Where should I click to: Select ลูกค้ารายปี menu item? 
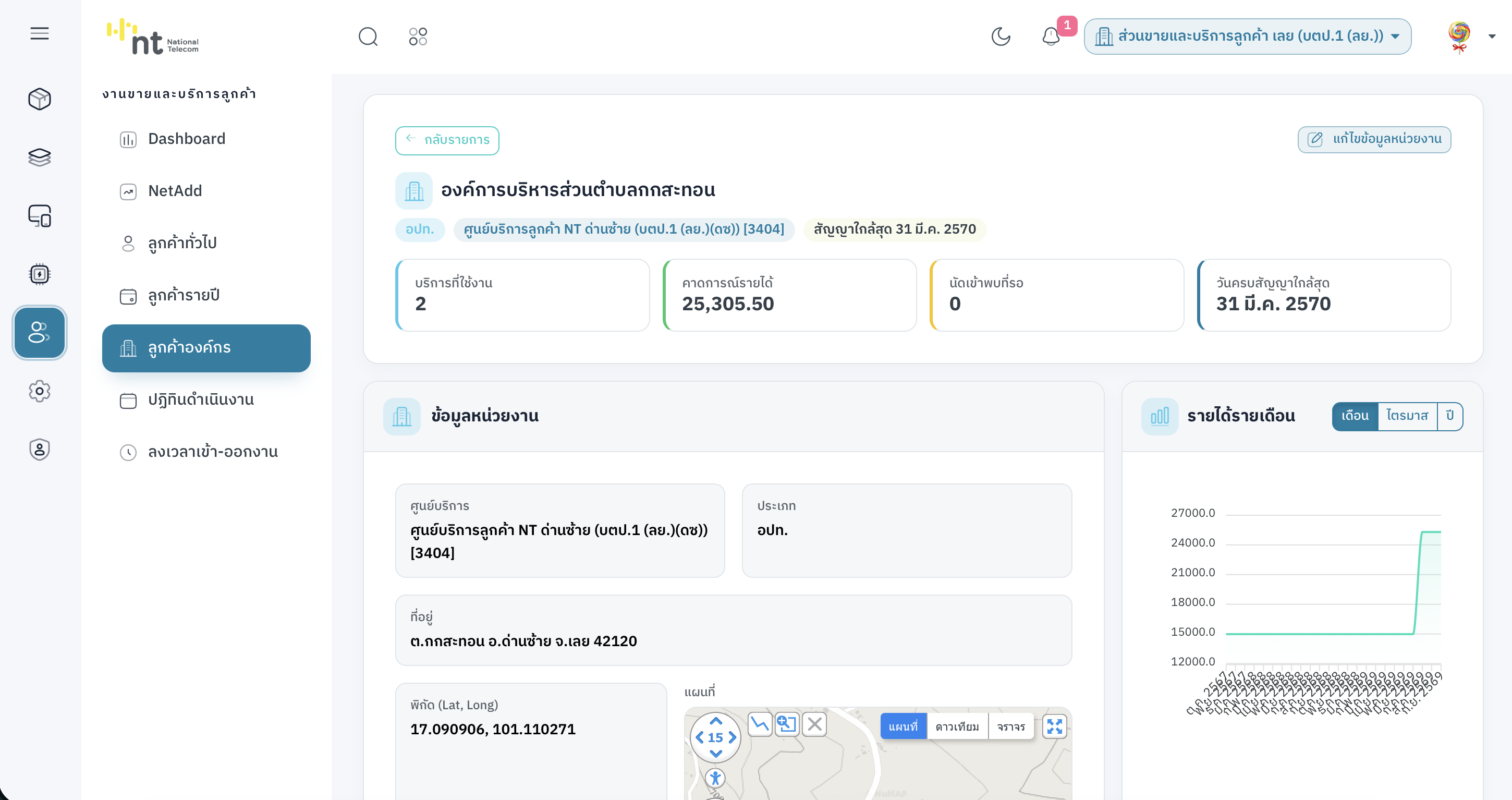(x=206, y=296)
